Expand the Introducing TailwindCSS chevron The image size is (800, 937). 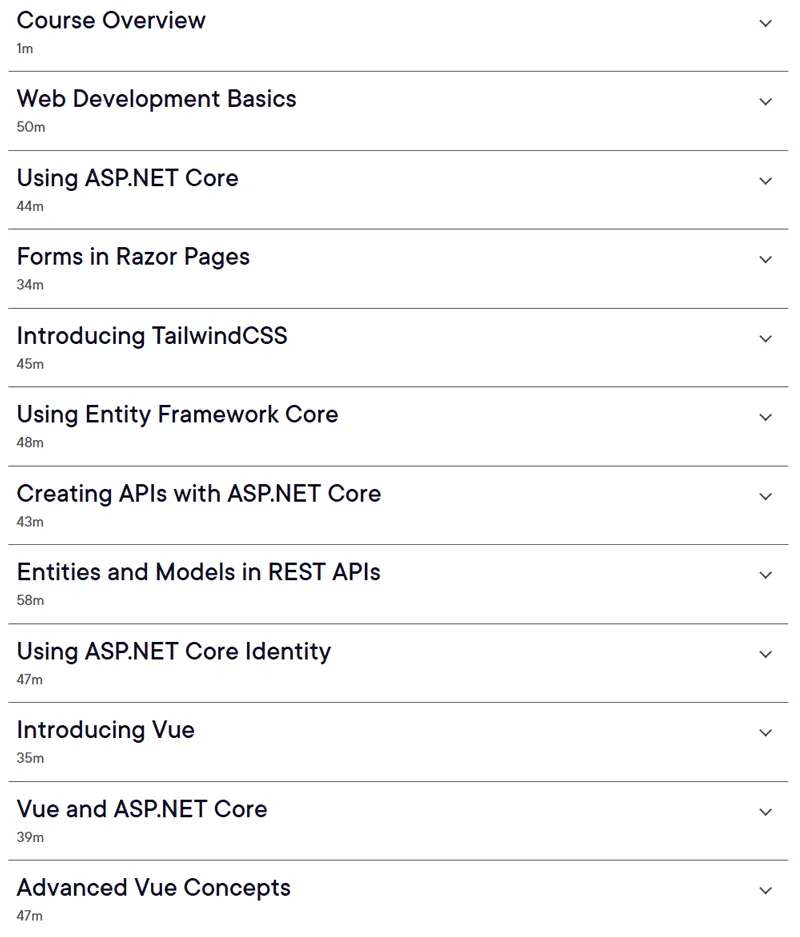(765, 339)
